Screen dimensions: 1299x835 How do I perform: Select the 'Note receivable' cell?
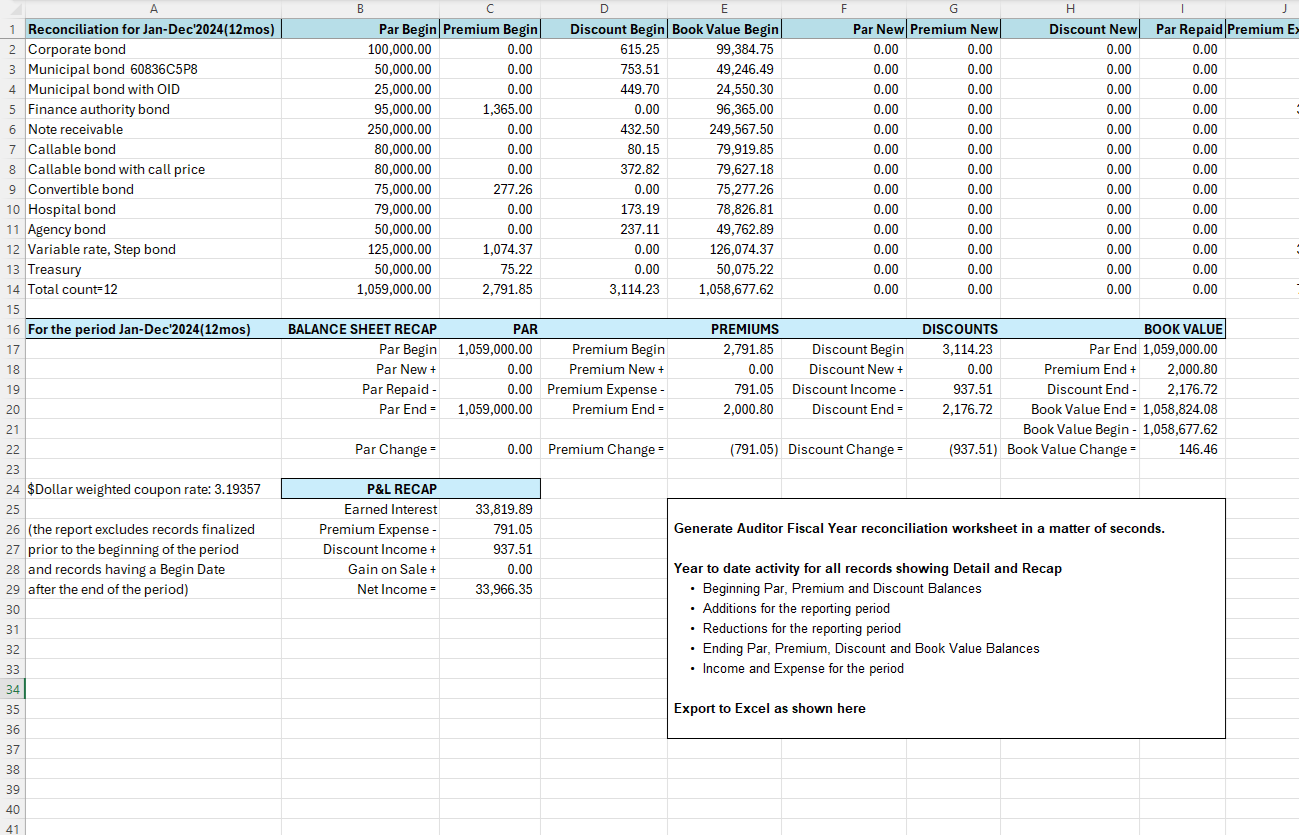click(153, 129)
